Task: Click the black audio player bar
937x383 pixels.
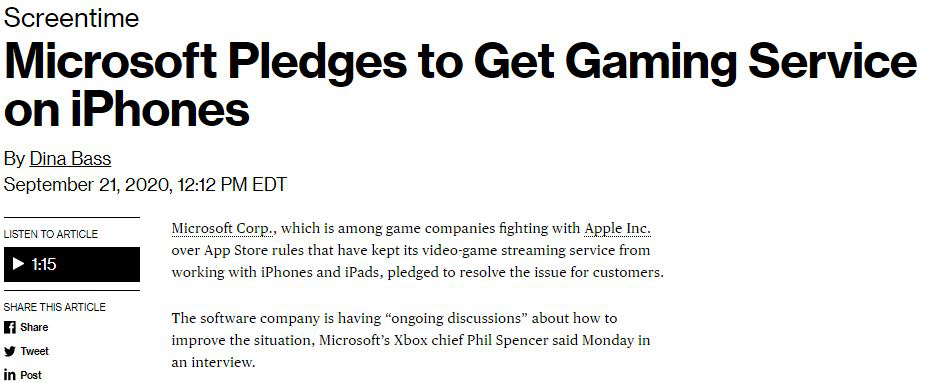Action: click(72, 264)
